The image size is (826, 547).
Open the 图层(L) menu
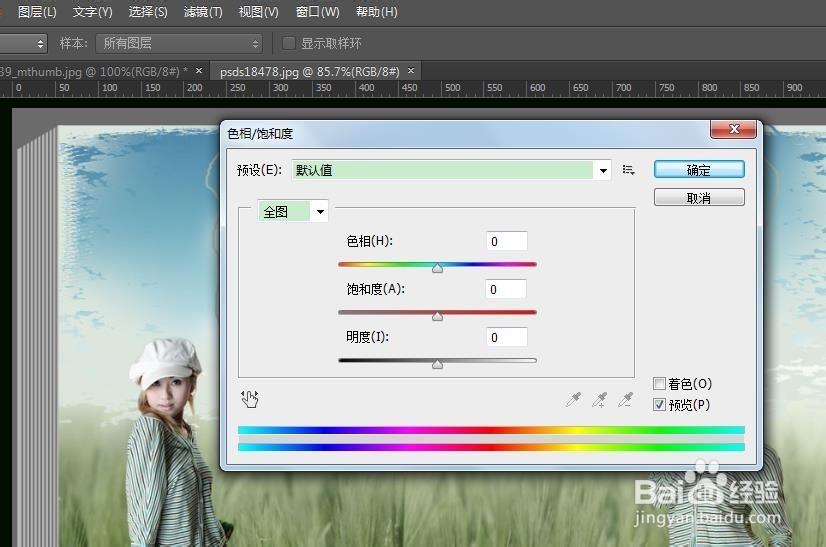pyautogui.click(x=37, y=12)
